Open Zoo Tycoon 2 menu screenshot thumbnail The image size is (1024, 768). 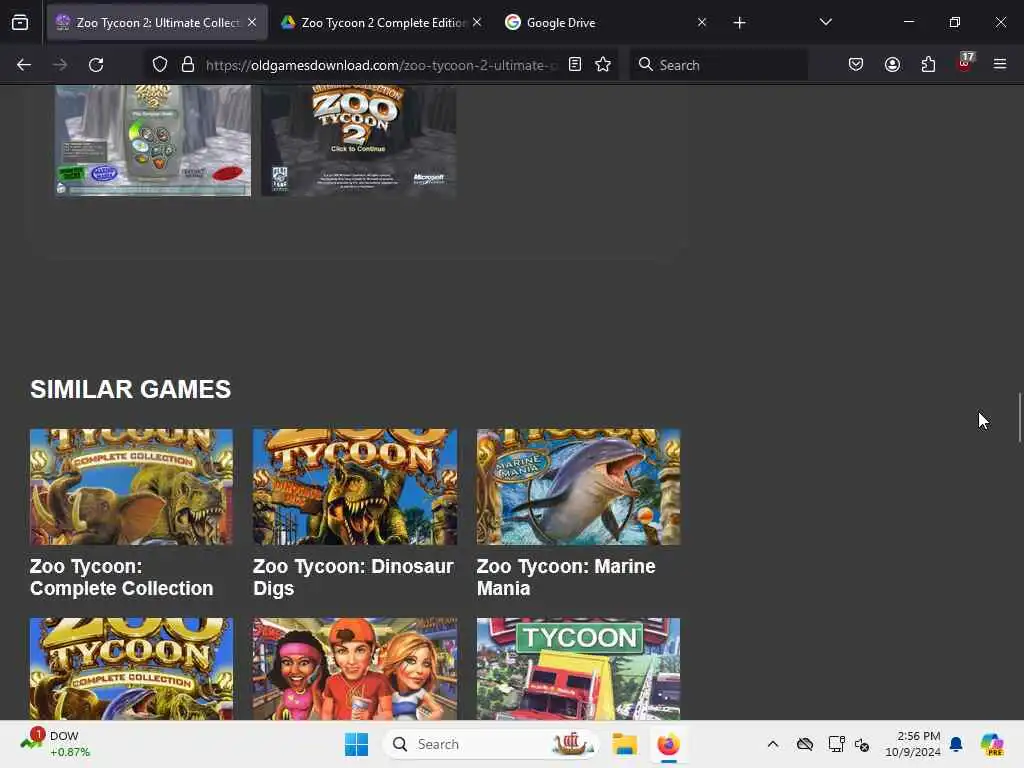(153, 140)
